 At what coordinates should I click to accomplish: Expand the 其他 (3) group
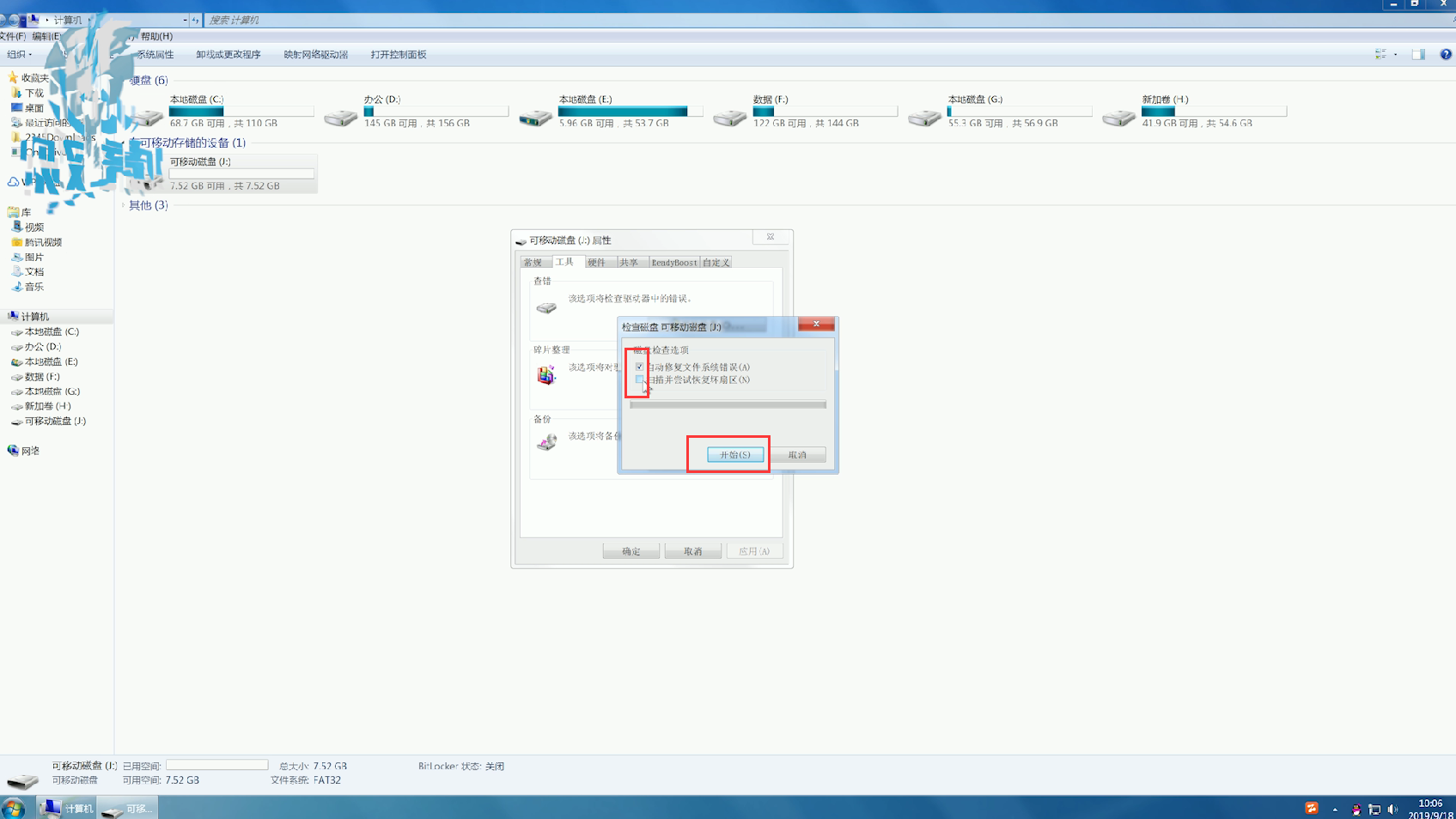click(124, 205)
